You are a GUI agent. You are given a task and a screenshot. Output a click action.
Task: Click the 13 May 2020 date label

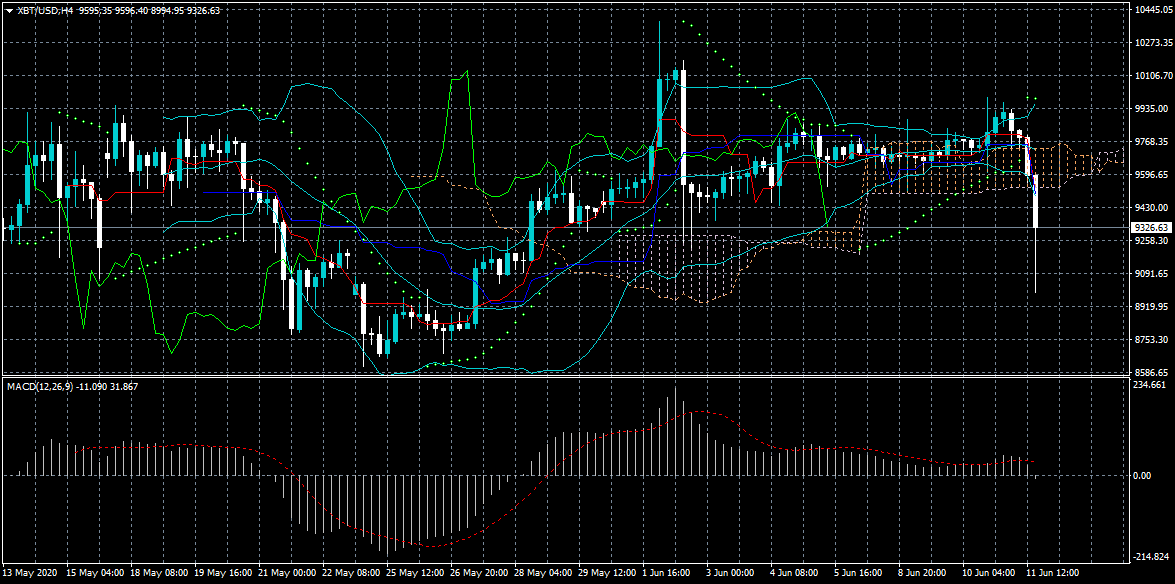[31, 574]
